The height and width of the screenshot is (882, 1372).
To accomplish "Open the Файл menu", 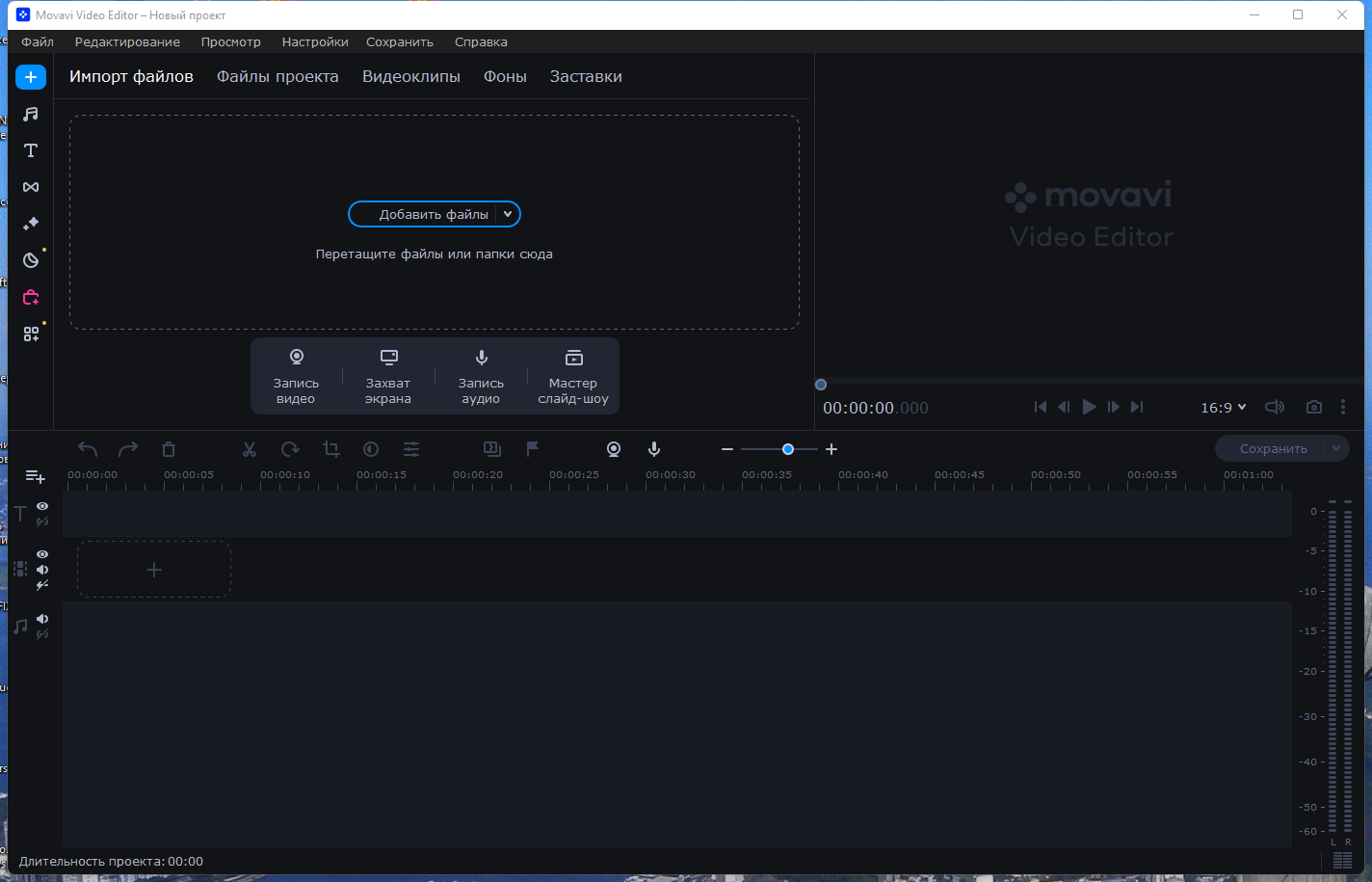I will click(38, 42).
